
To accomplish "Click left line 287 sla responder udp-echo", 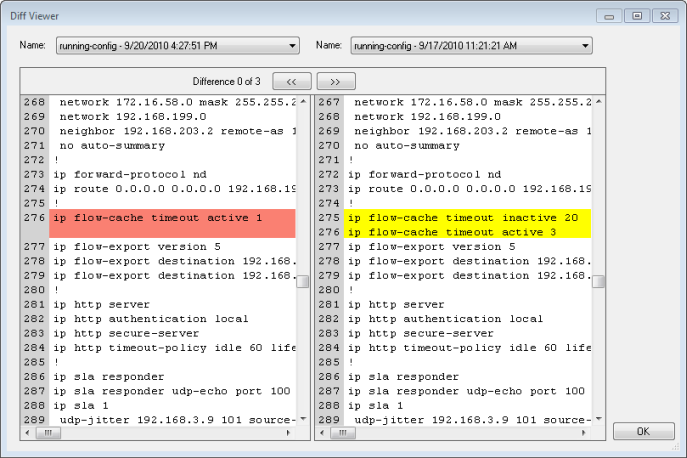I will tap(172, 391).
